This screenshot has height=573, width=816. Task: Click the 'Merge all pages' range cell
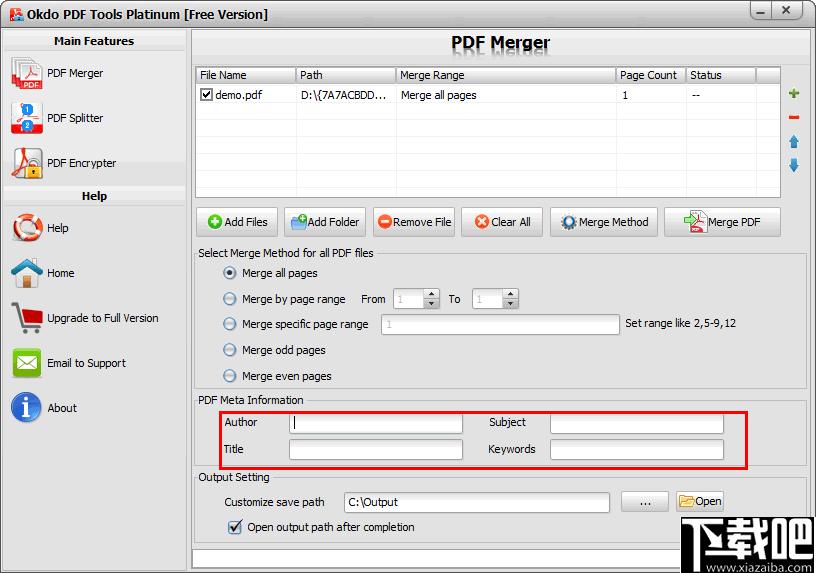pos(439,95)
